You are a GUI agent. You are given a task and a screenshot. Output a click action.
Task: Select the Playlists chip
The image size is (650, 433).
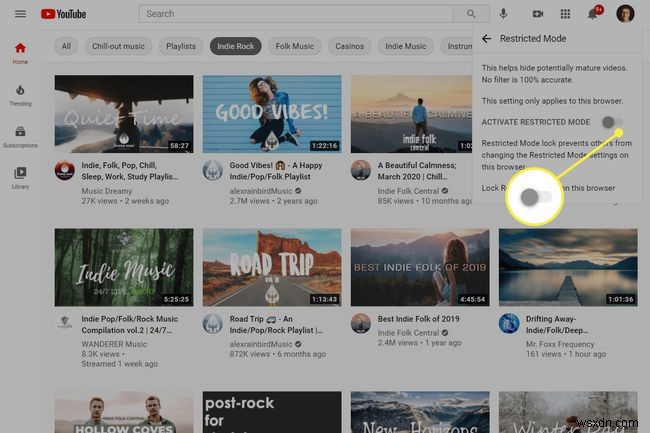click(181, 46)
